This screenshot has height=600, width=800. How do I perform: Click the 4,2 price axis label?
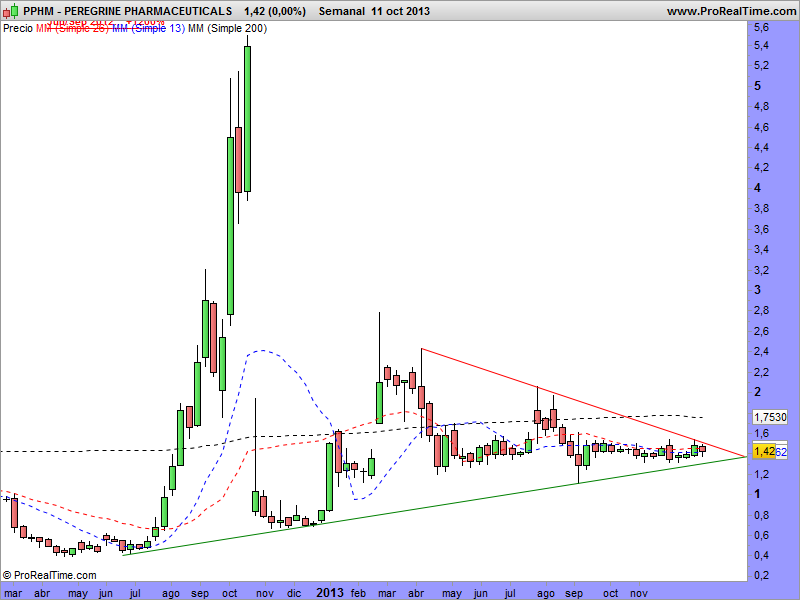tap(761, 168)
